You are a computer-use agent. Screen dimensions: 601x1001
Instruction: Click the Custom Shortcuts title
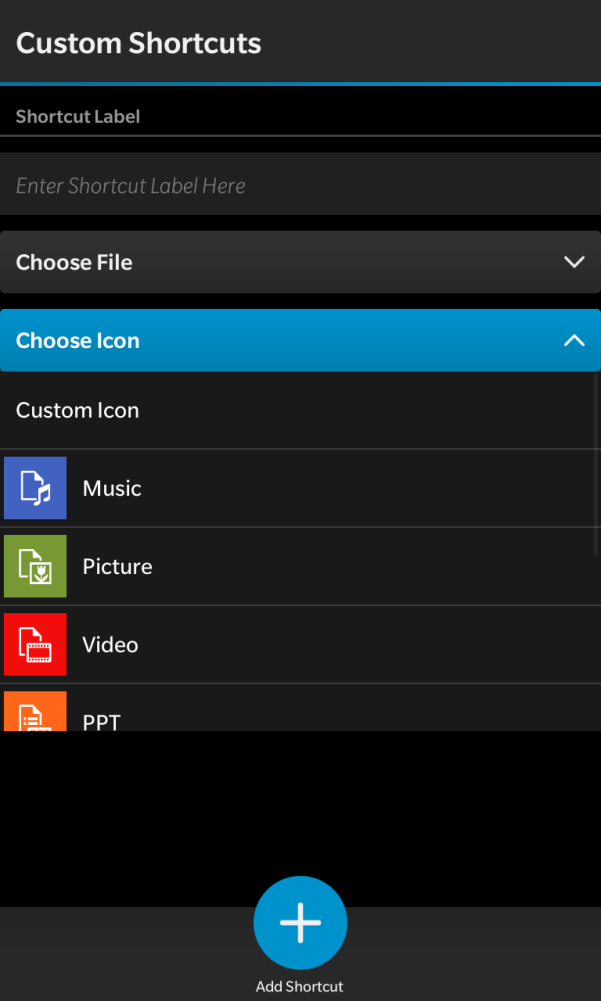[139, 43]
